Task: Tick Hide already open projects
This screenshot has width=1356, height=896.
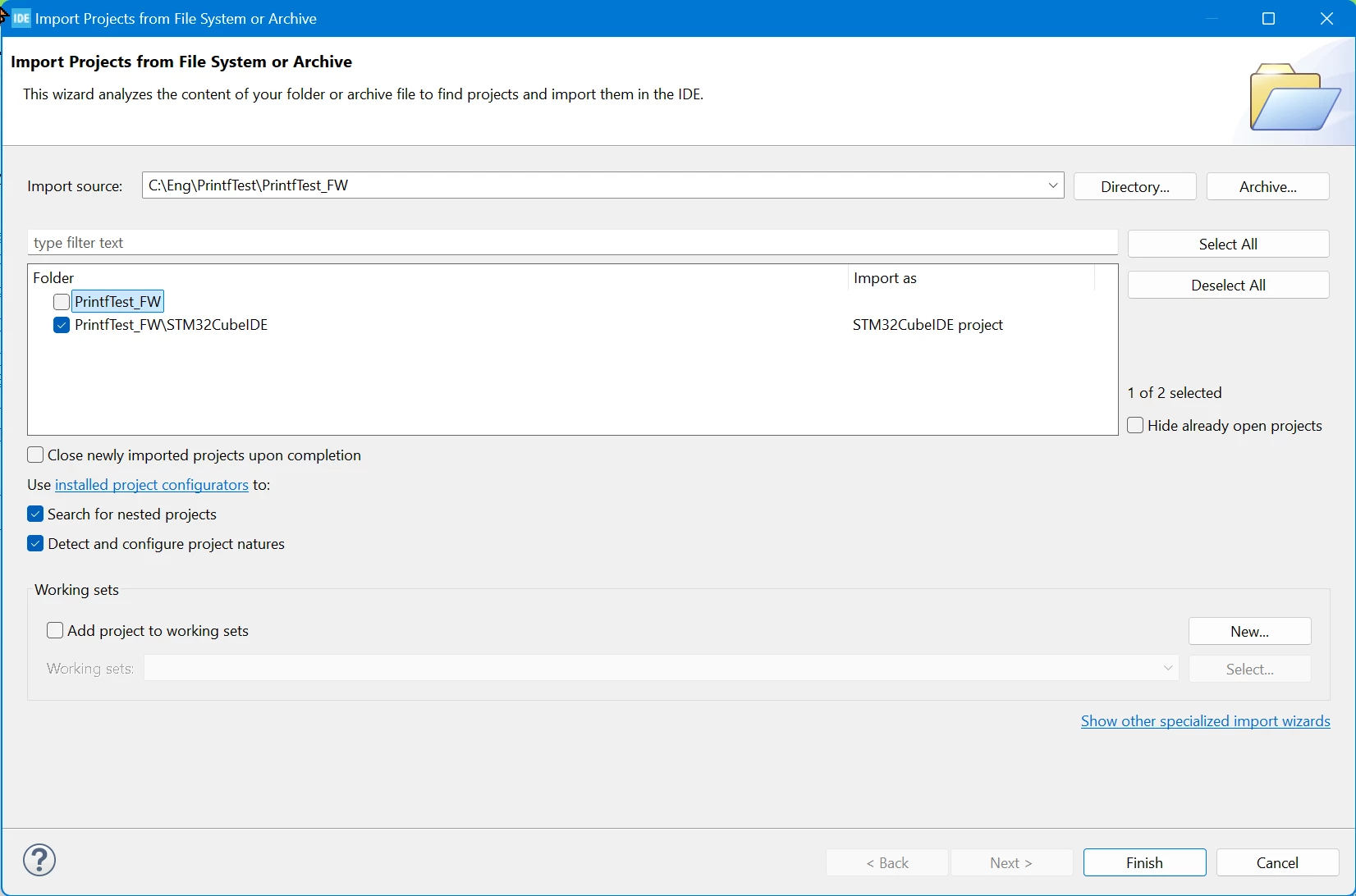Action: click(1135, 426)
